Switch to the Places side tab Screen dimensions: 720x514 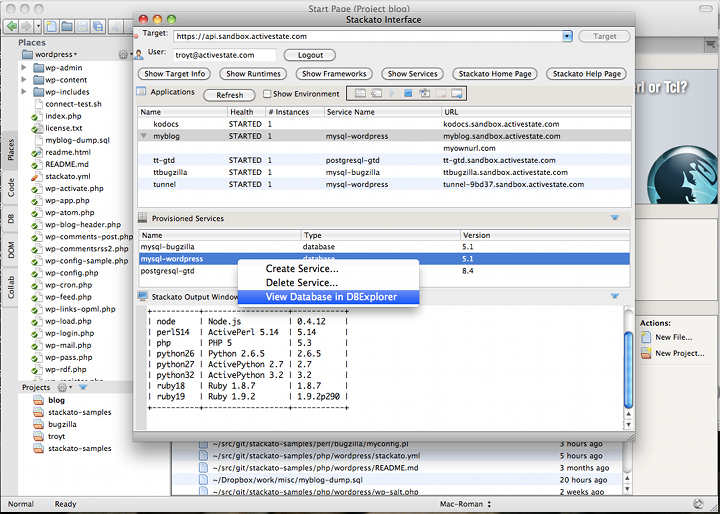(x=11, y=150)
